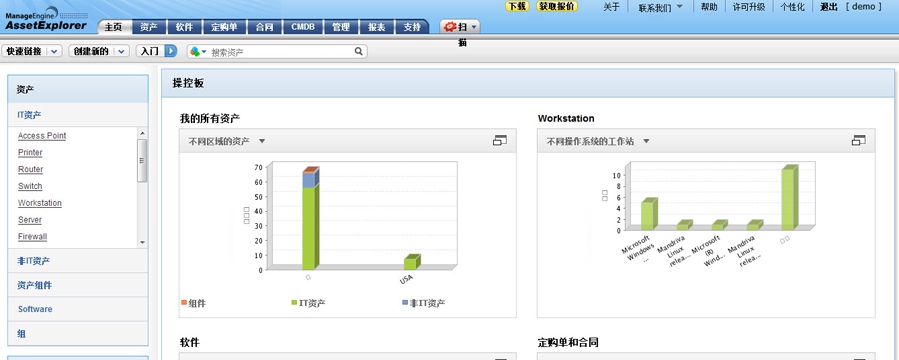Viewport: 899px width, 360px height.
Task: Click the 获取报价 button
Action: coord(557,6)
